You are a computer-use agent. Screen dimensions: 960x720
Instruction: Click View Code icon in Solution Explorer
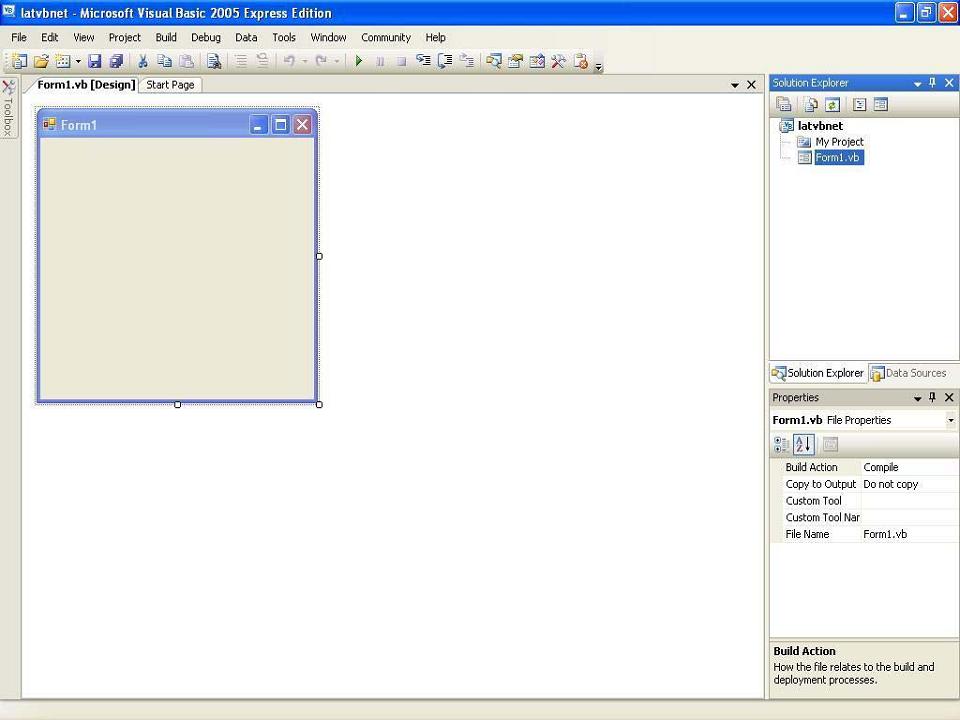[860, 105]
